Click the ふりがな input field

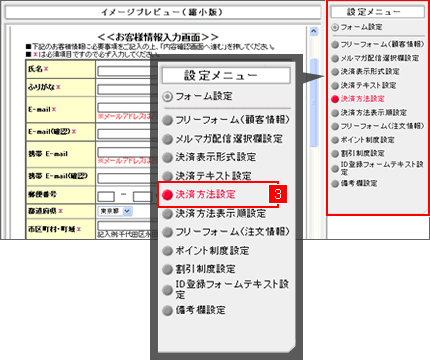point(124,89)
